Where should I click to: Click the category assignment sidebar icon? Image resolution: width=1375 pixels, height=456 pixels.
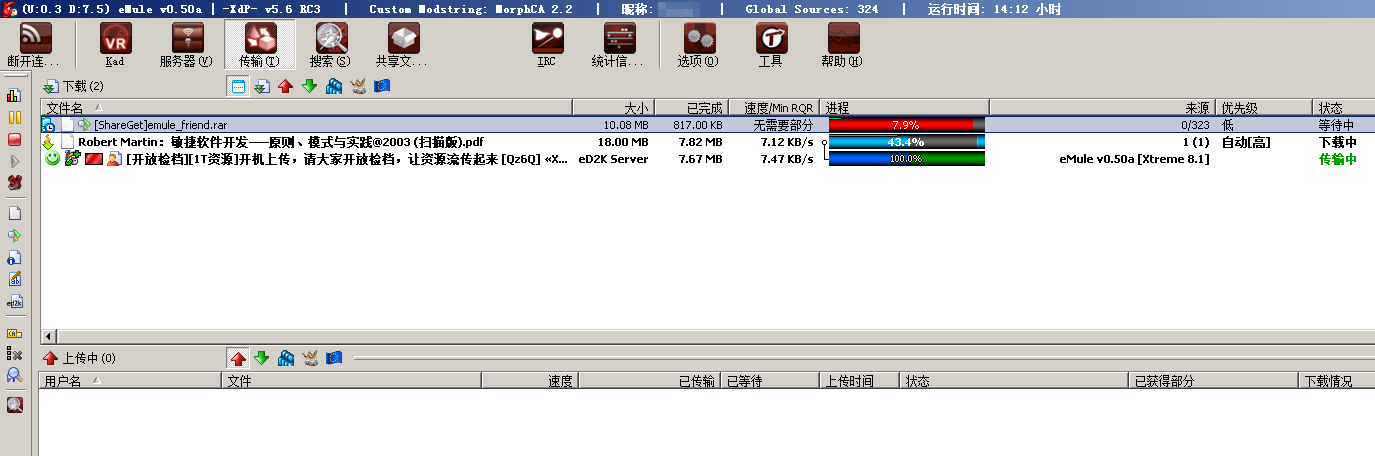14,332
